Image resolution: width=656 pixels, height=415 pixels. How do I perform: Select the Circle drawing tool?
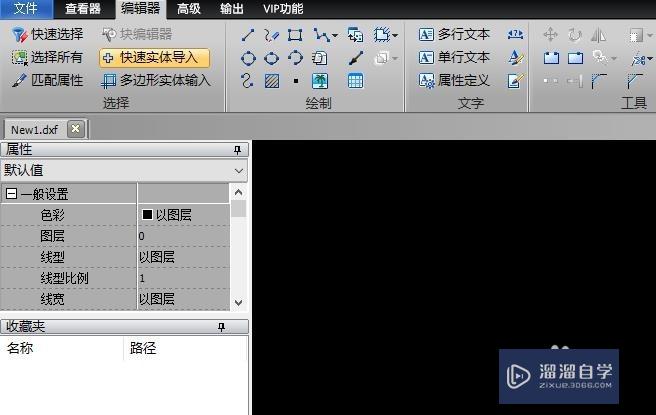coord(248,58)
